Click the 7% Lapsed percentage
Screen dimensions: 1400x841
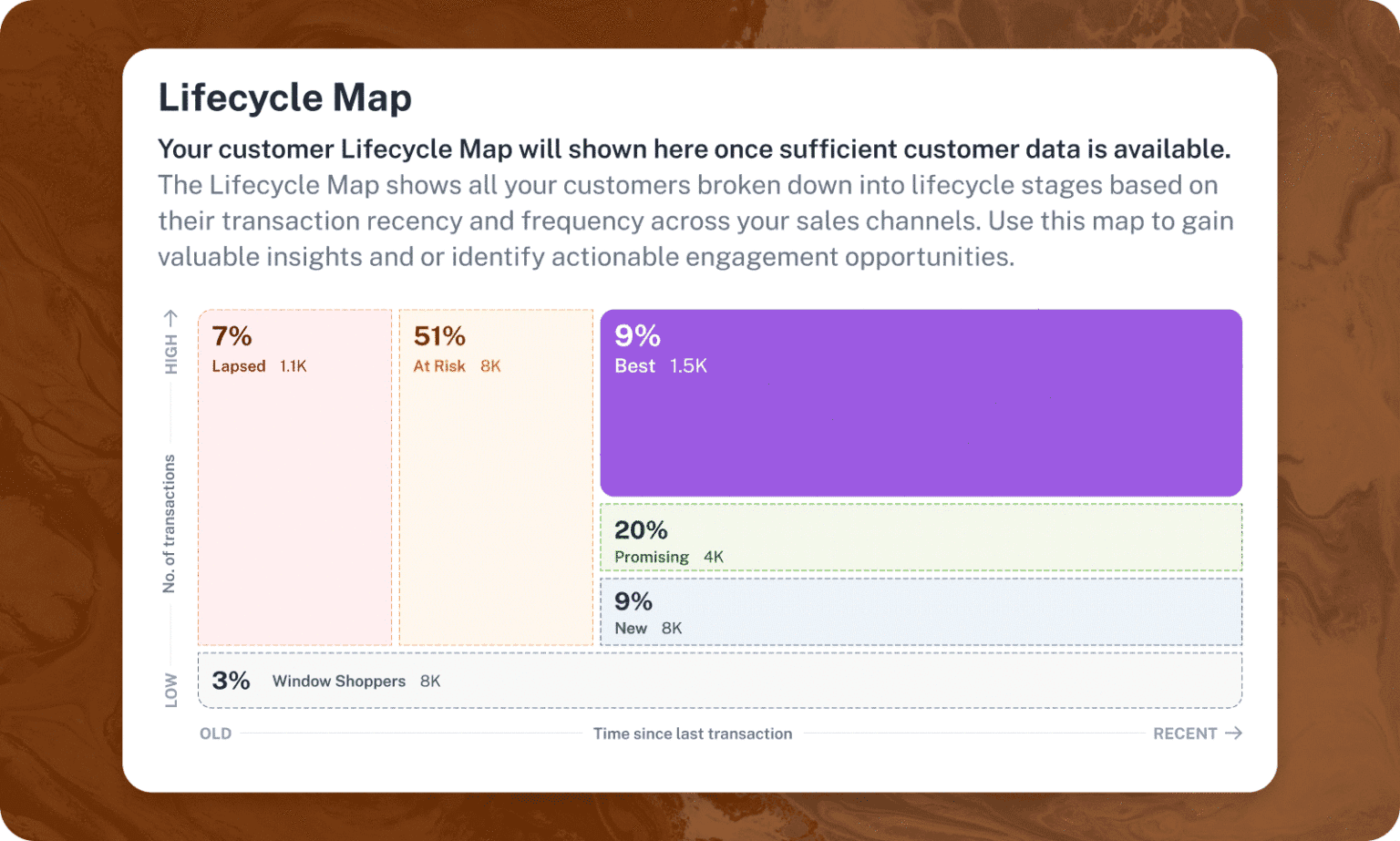[232, 336]
